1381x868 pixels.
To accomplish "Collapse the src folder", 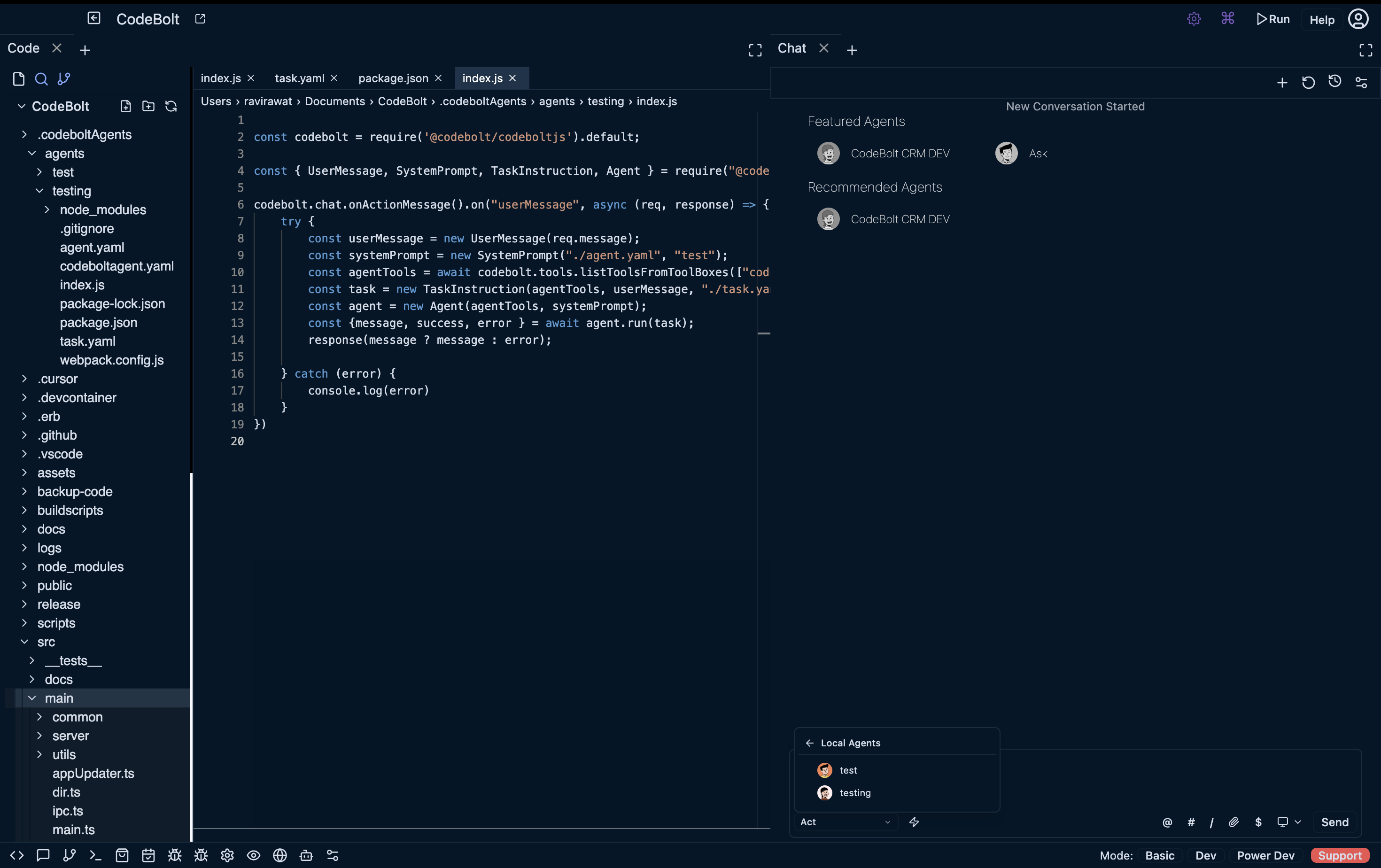I will (24, 642).
